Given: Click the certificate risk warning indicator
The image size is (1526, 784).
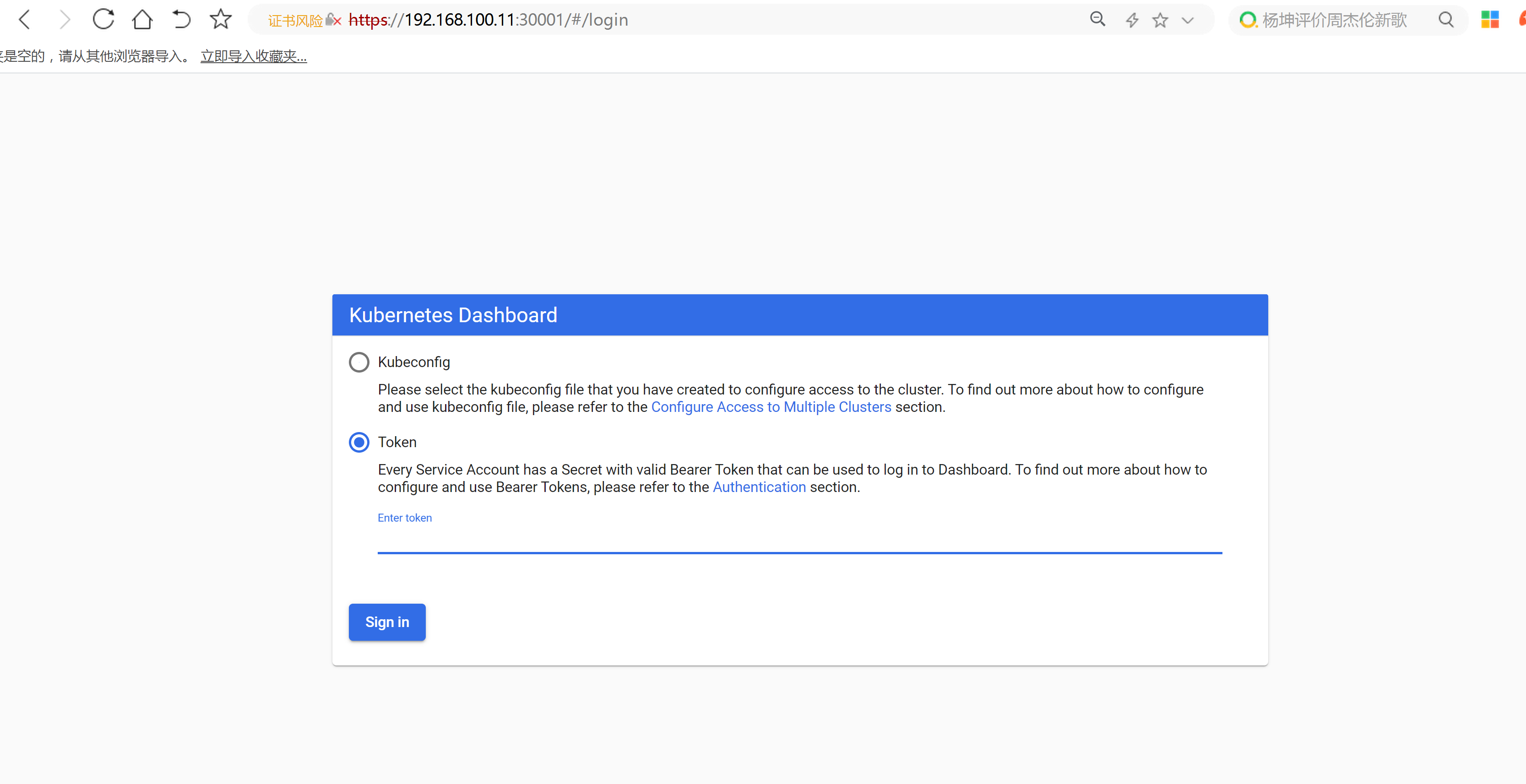Looking at the screenshot, I should (x=304, y=20).
